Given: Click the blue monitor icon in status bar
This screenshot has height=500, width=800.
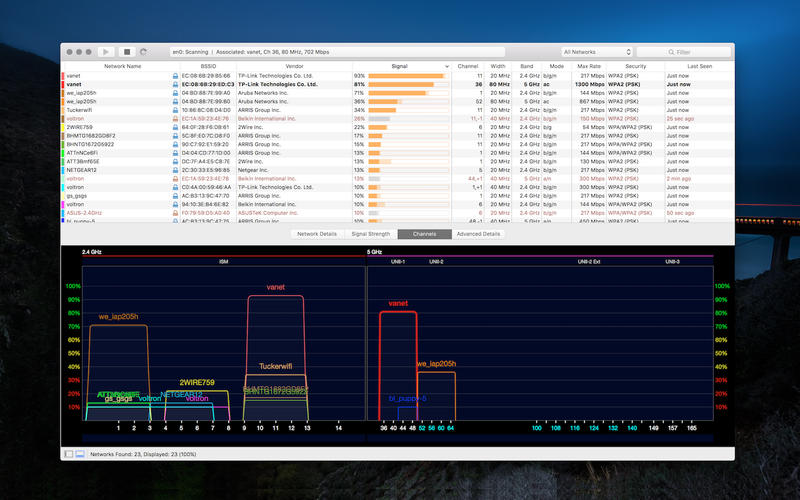Looking at the screenshot, I should 80,454.
